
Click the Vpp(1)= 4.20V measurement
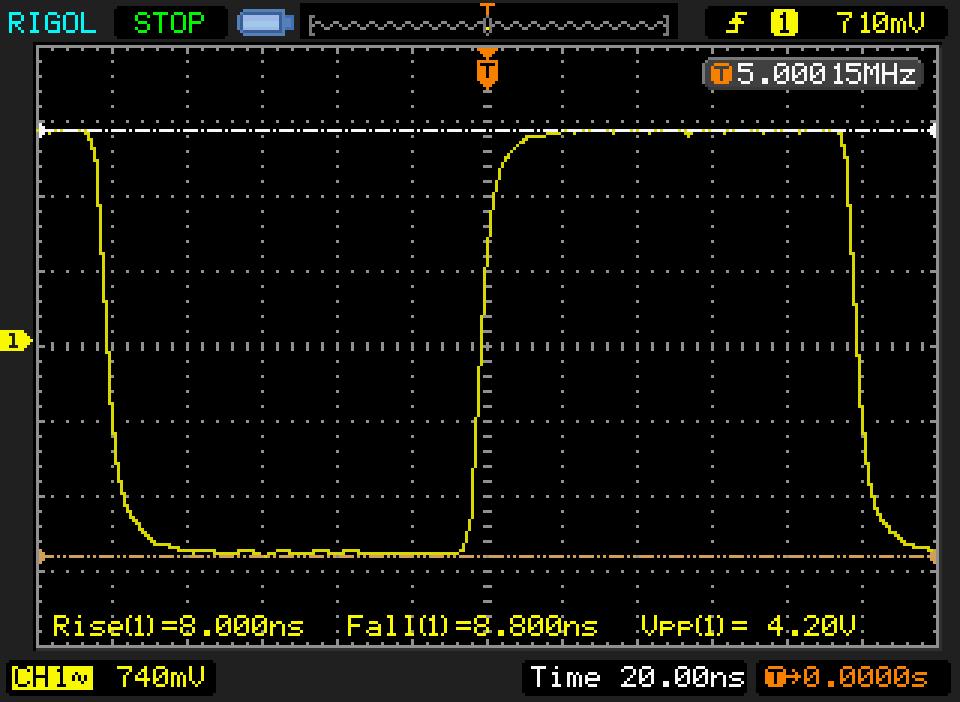point(748,626)
